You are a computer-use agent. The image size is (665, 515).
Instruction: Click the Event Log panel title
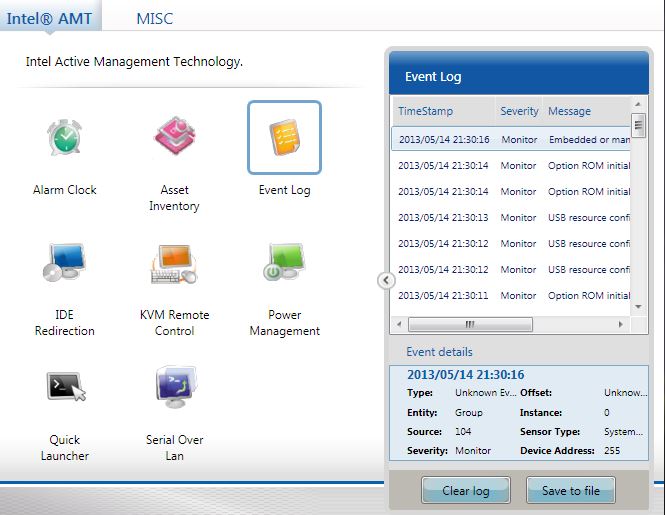pyautogui.click(x=433, y=77)
